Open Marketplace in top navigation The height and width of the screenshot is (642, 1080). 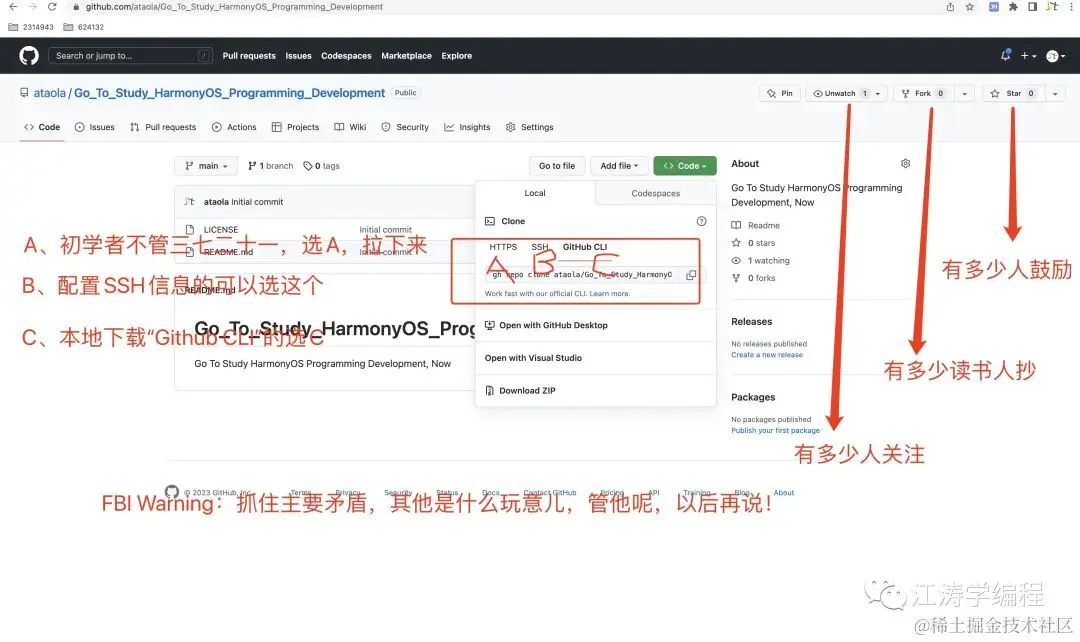pyautogui.click(x=406, y=56)
